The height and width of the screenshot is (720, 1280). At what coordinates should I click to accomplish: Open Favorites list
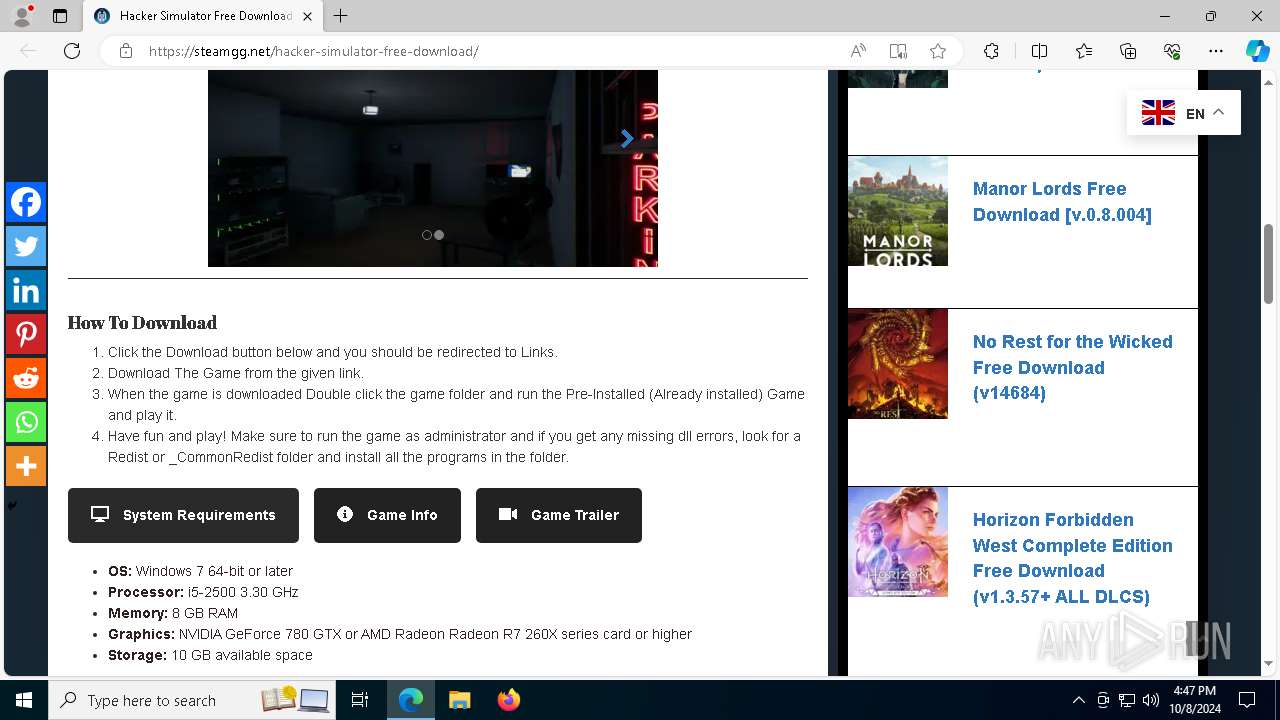pos(1084,51)
